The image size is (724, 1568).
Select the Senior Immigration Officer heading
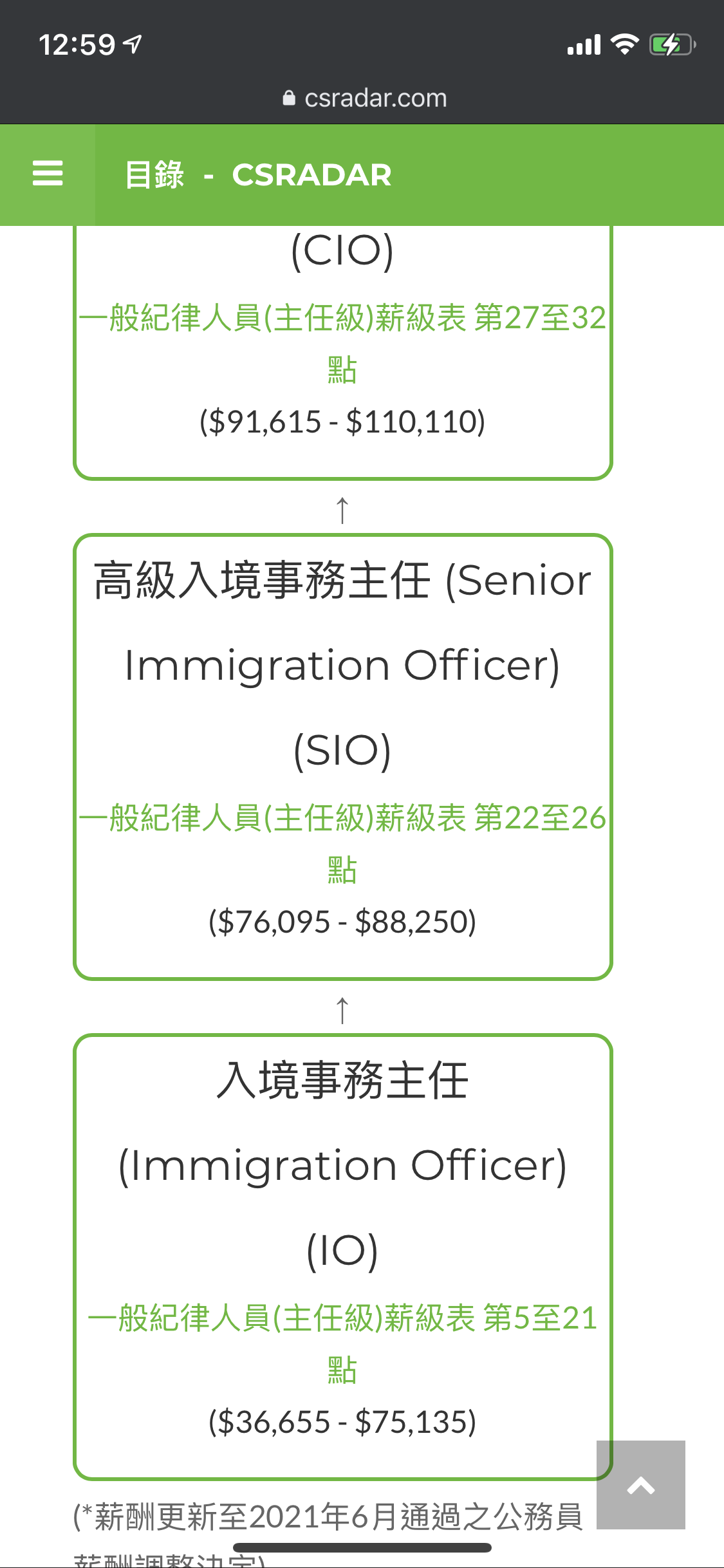(x=342, y=665)
